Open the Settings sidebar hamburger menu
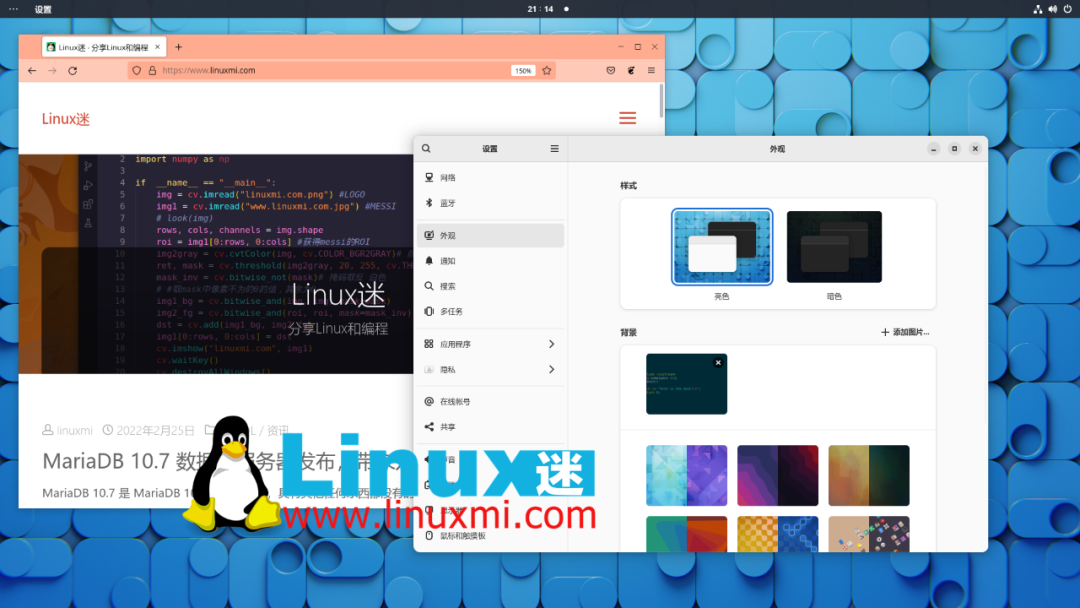 (x=554, y=149)
